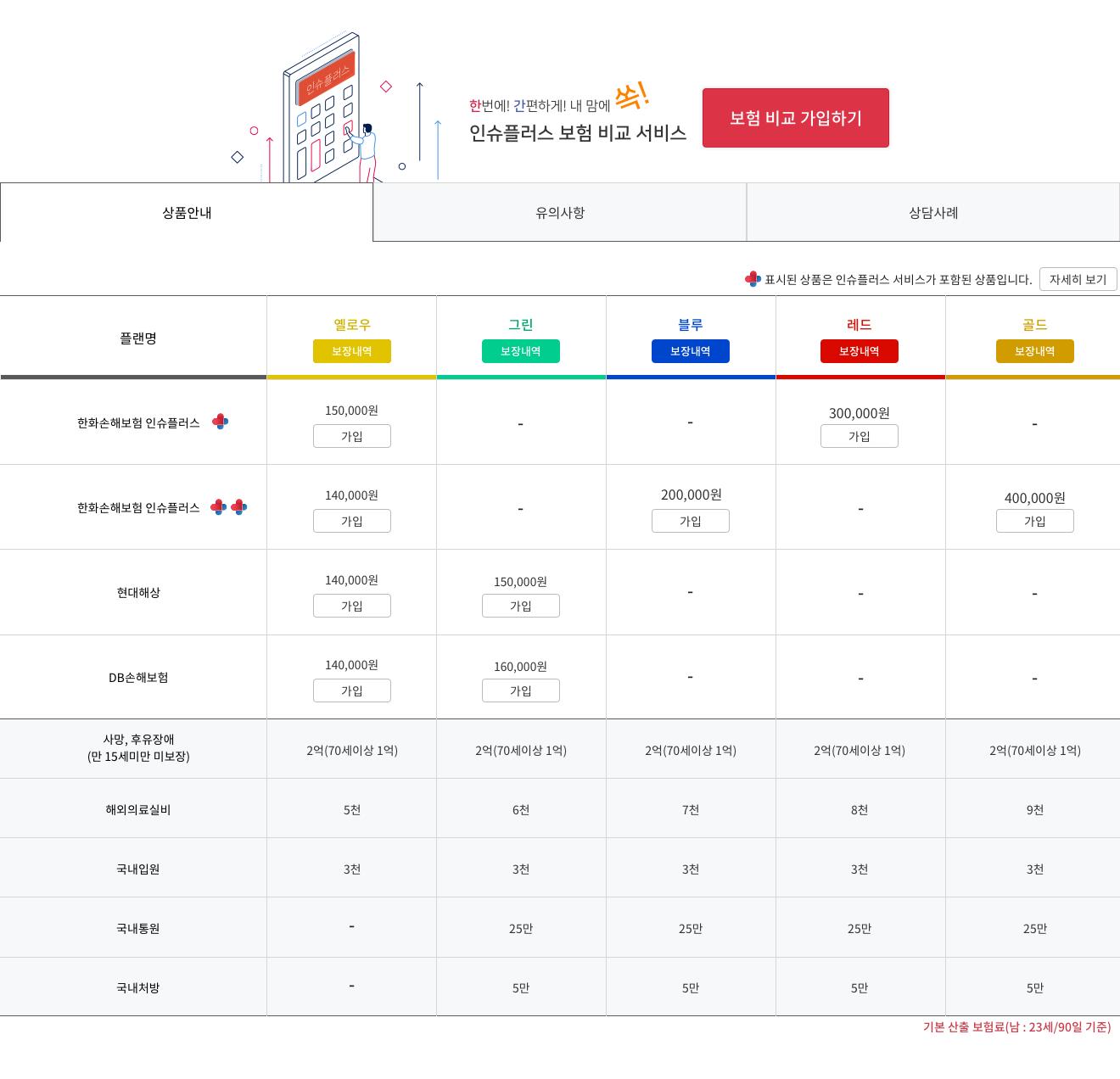Click the 현대해상 row label
Viewport: 1120px width, 1079px height.
pos(138,592)
